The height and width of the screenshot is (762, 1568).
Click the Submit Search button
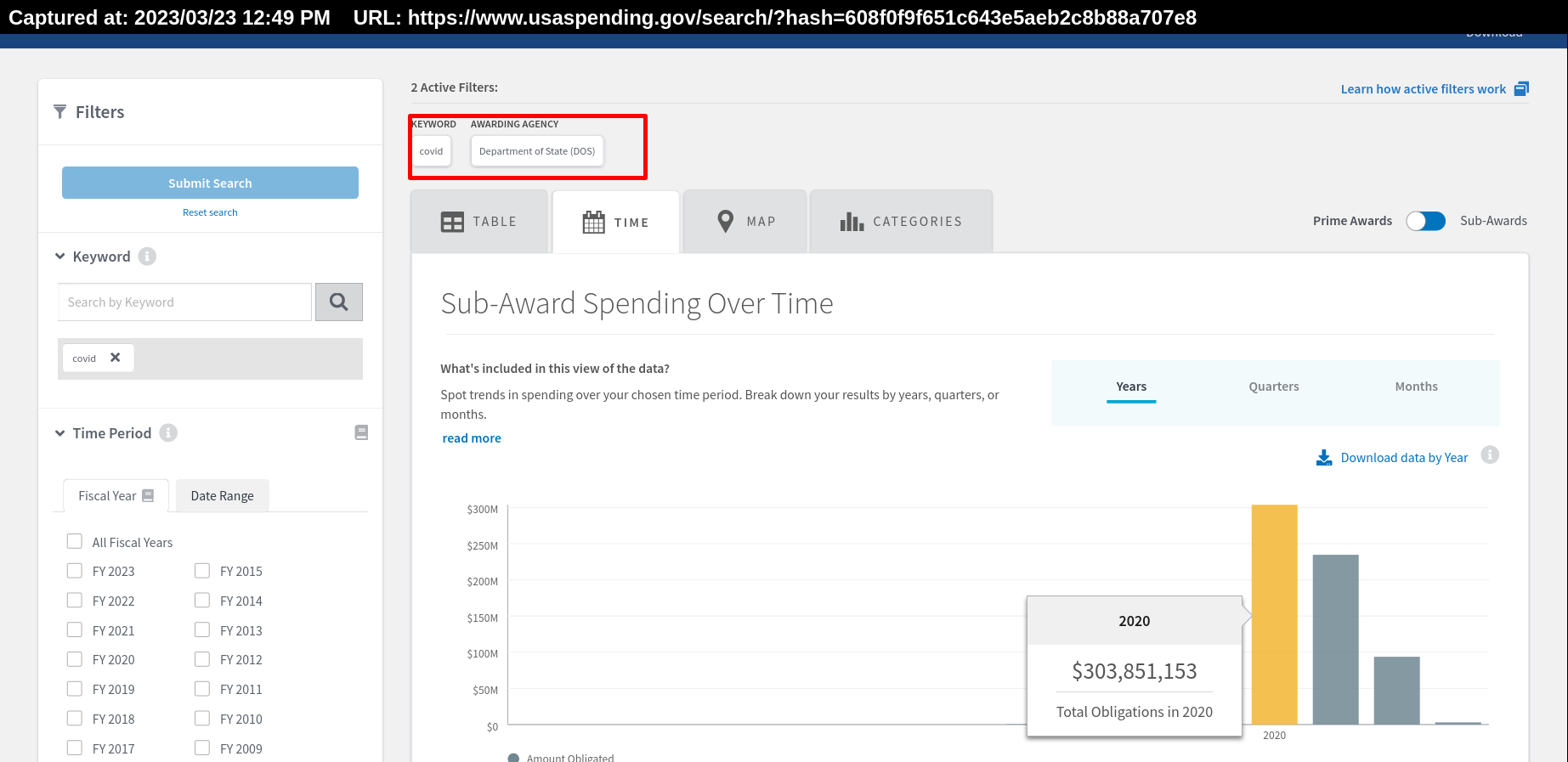pyautogui.click(x=210, y=183)
